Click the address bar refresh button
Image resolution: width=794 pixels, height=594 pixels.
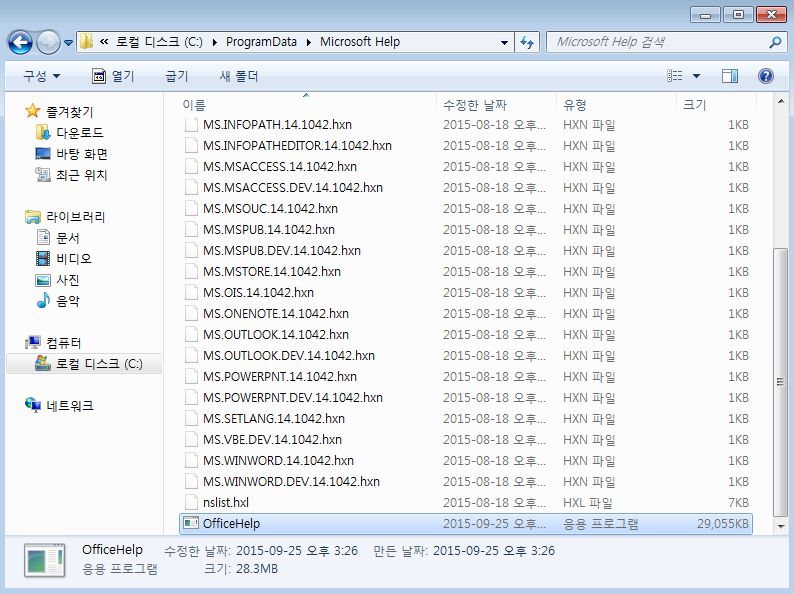point(527,42)
